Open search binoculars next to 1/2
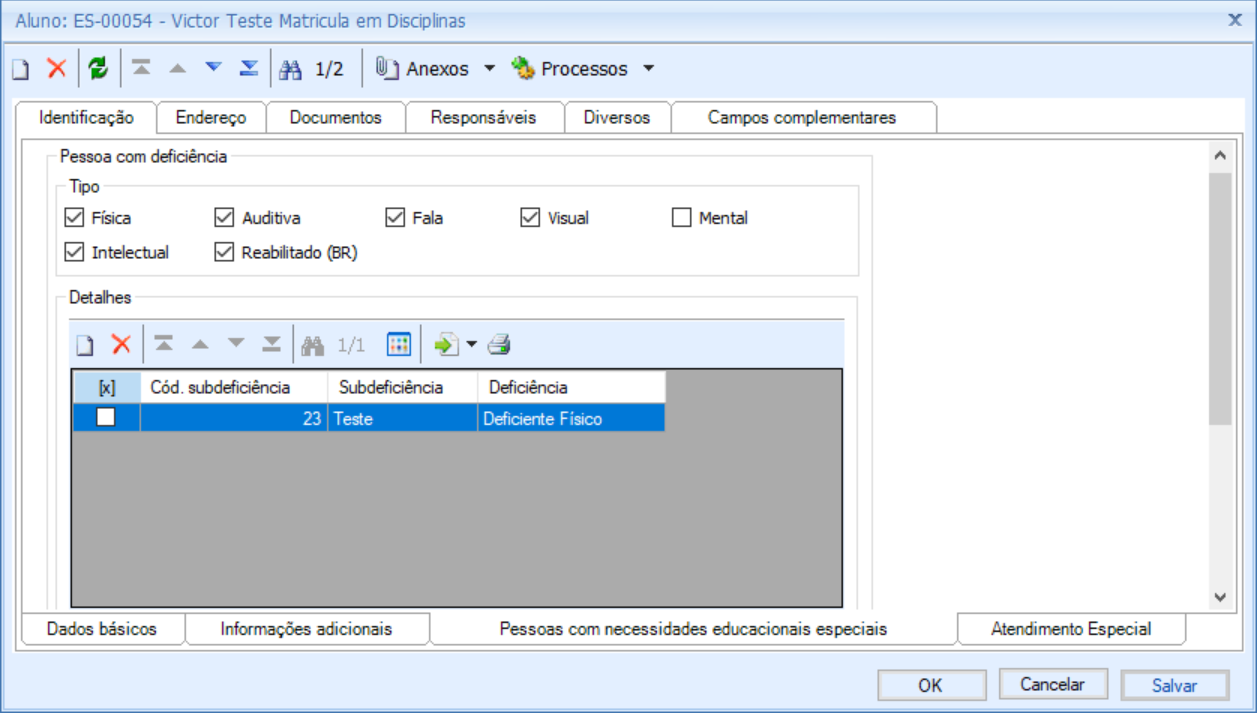 pyautogui.click(x=290, y=69)
